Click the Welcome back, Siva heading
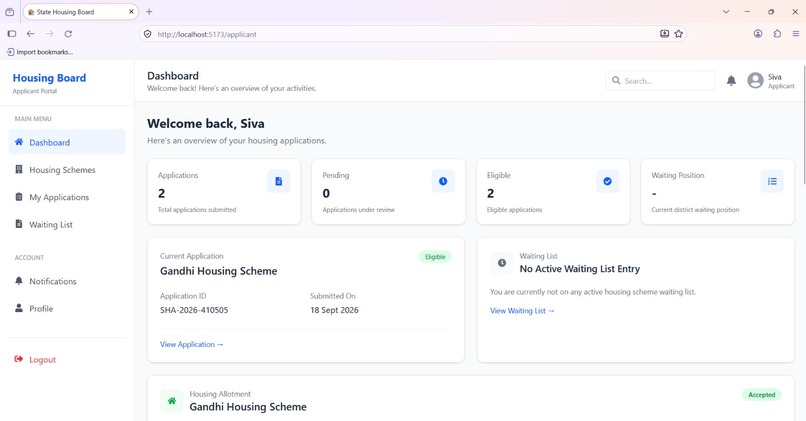The height and width of the screenshot is (421, 806). [x=206, y=123]
